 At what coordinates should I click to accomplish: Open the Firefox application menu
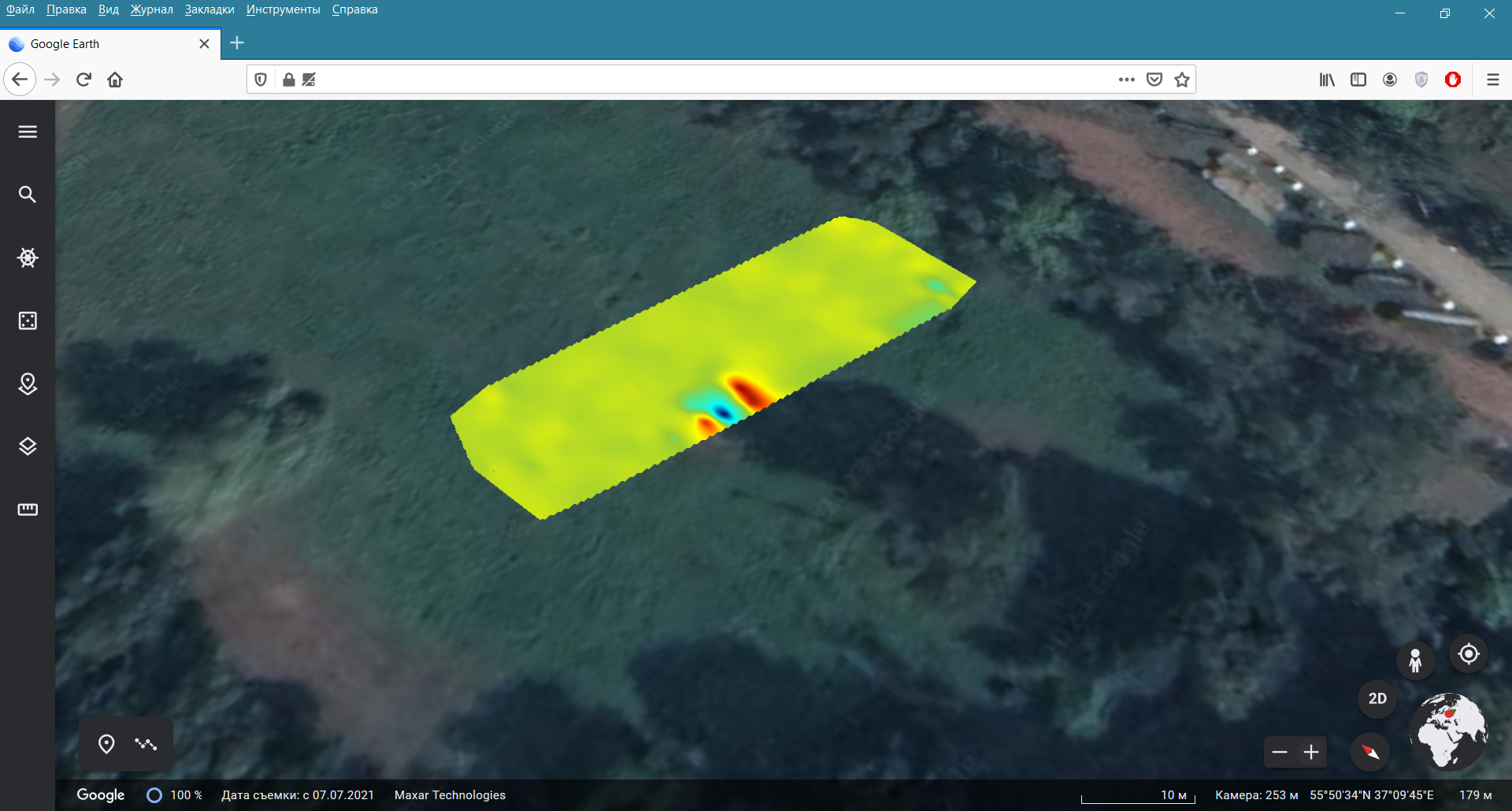point(1492,80)
